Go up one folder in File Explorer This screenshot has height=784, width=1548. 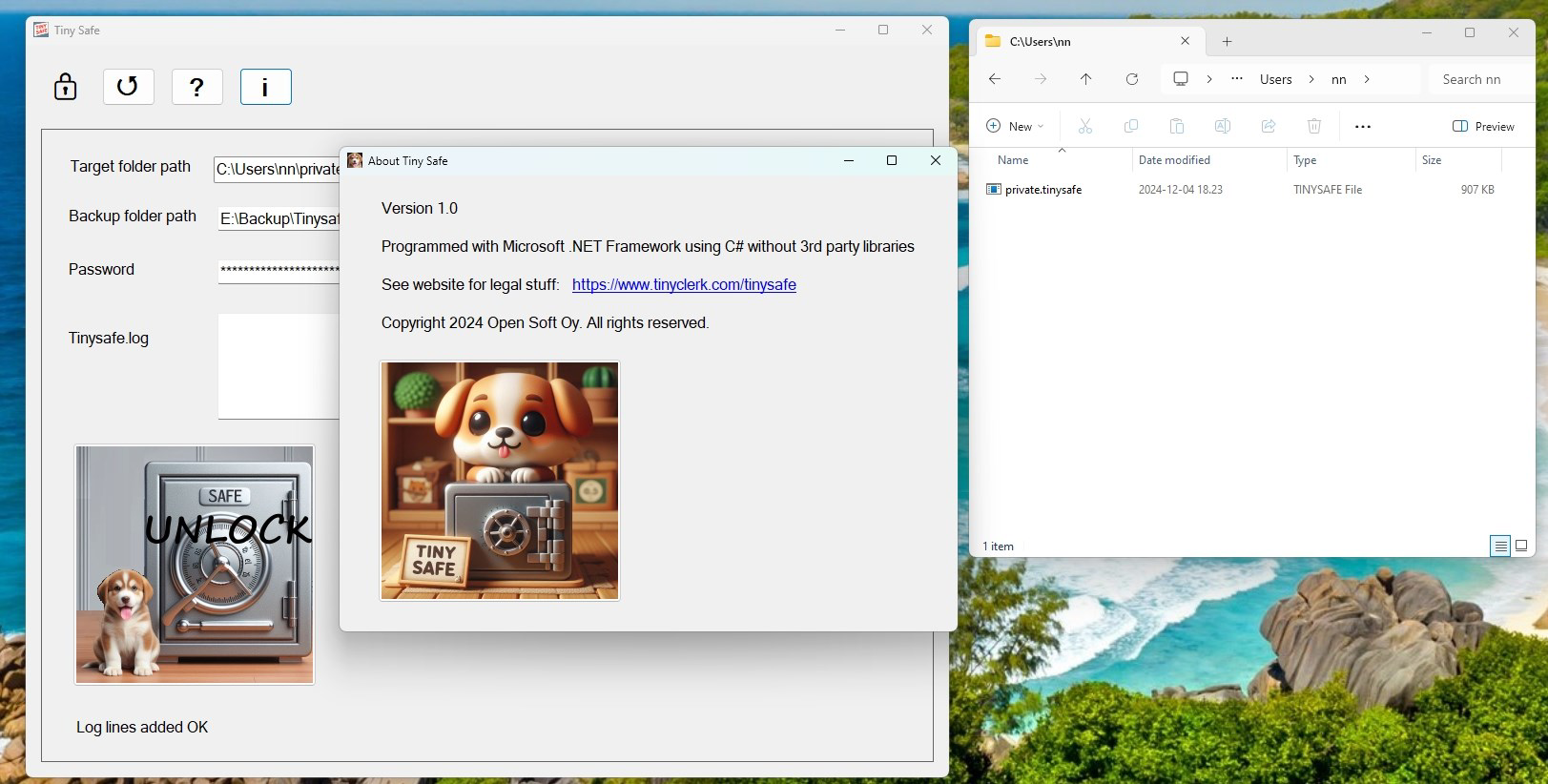(1085, 79)
